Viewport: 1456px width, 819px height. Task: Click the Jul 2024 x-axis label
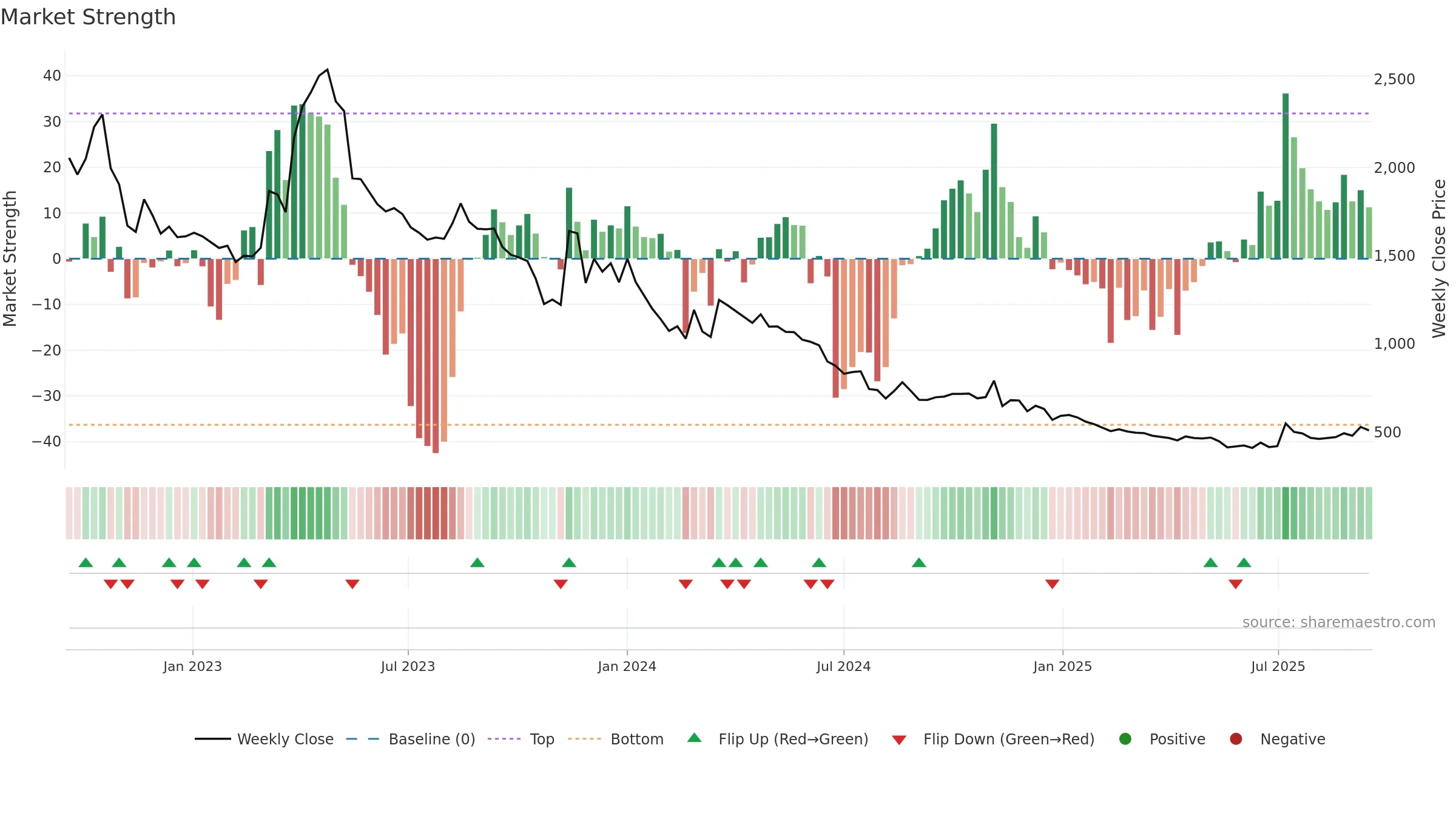click(x=843, y=666)
